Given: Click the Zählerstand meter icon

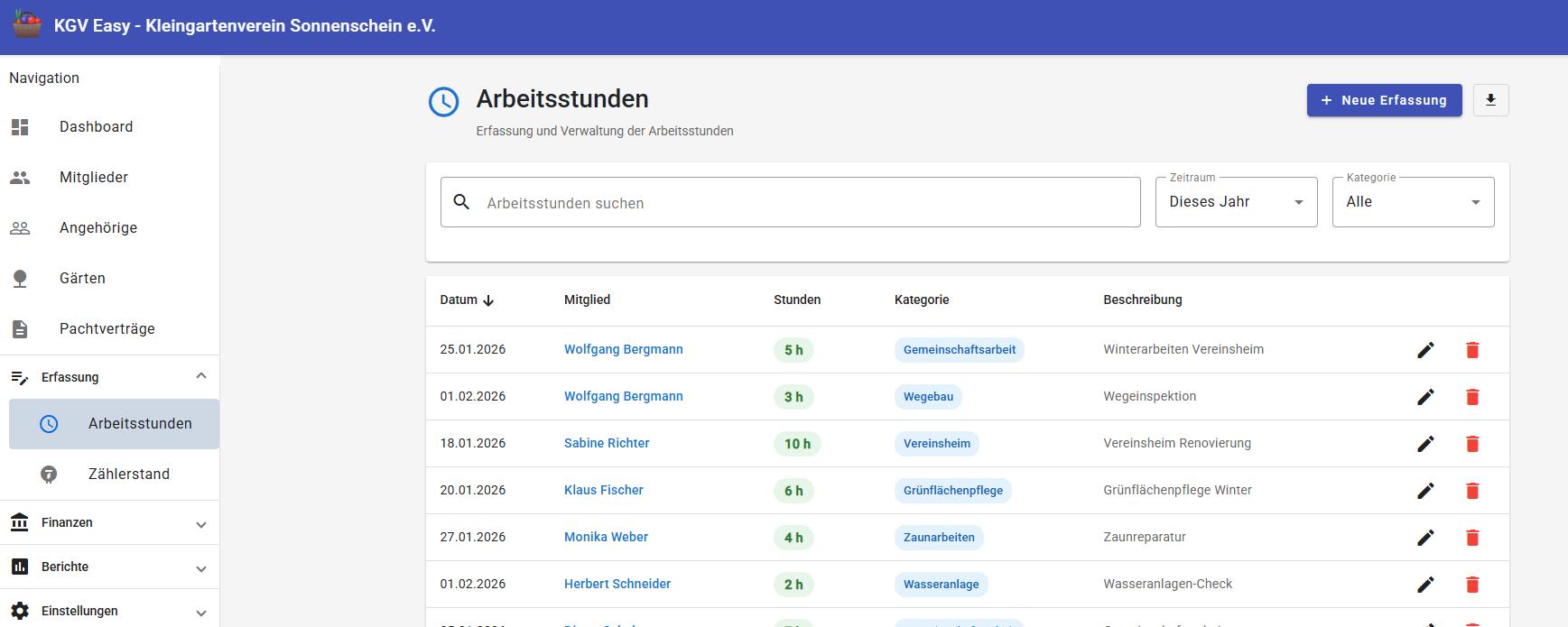Looking at the screenshot, I should [x=49, y=475].
